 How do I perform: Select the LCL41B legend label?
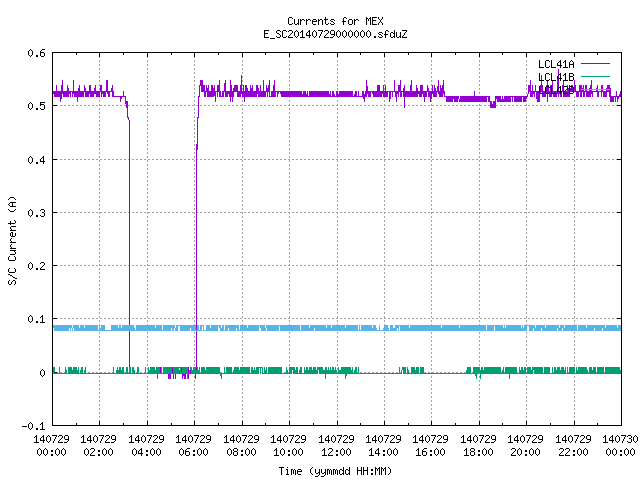click(556, 77)
